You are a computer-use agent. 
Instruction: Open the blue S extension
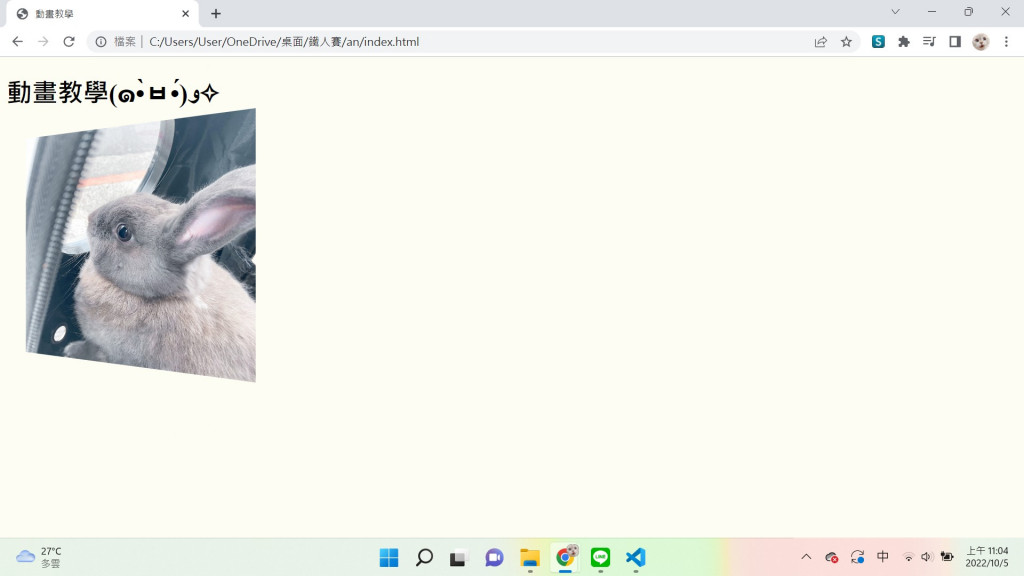point(878,42)
